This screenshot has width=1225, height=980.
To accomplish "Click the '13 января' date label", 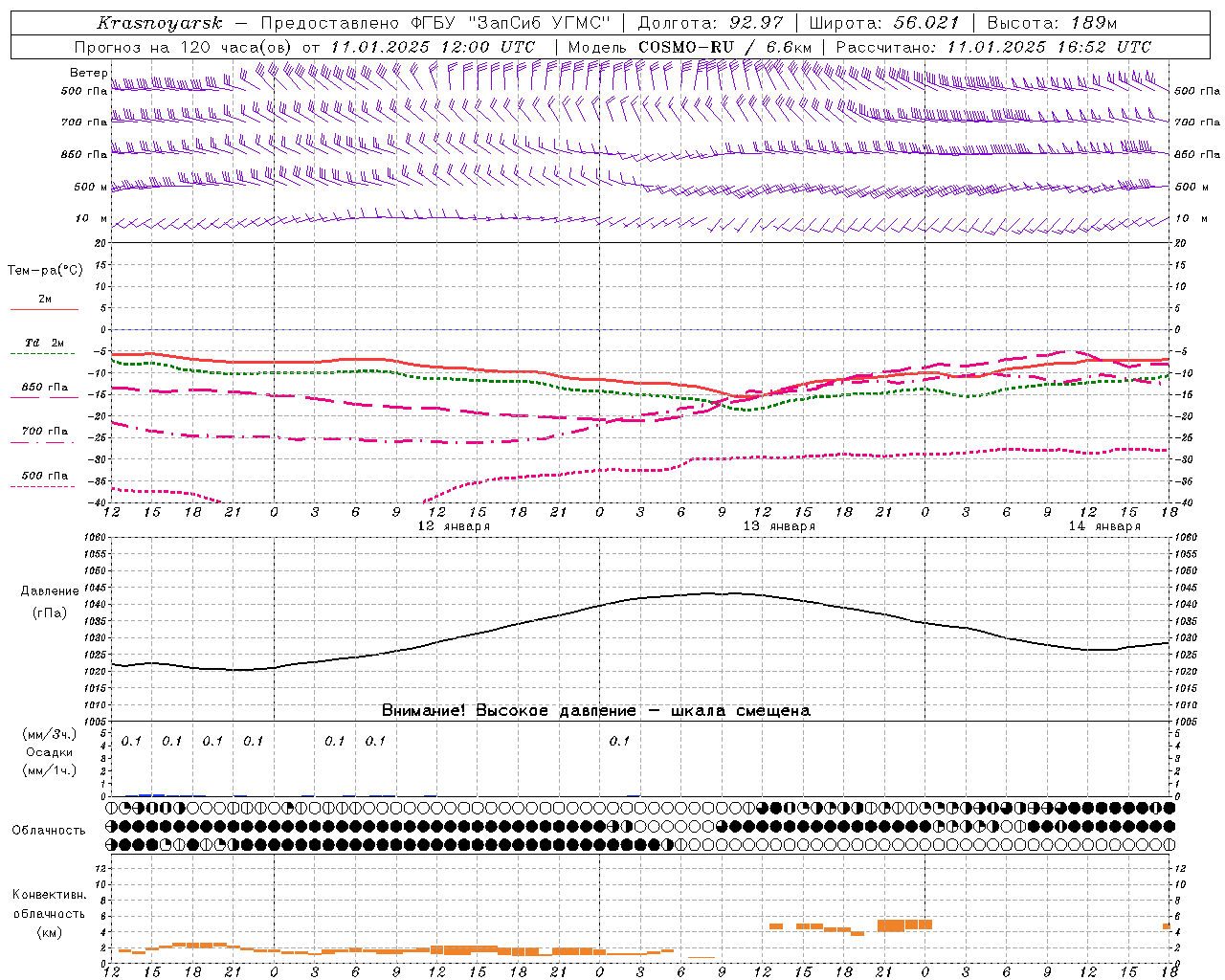I will pos(779,526).
